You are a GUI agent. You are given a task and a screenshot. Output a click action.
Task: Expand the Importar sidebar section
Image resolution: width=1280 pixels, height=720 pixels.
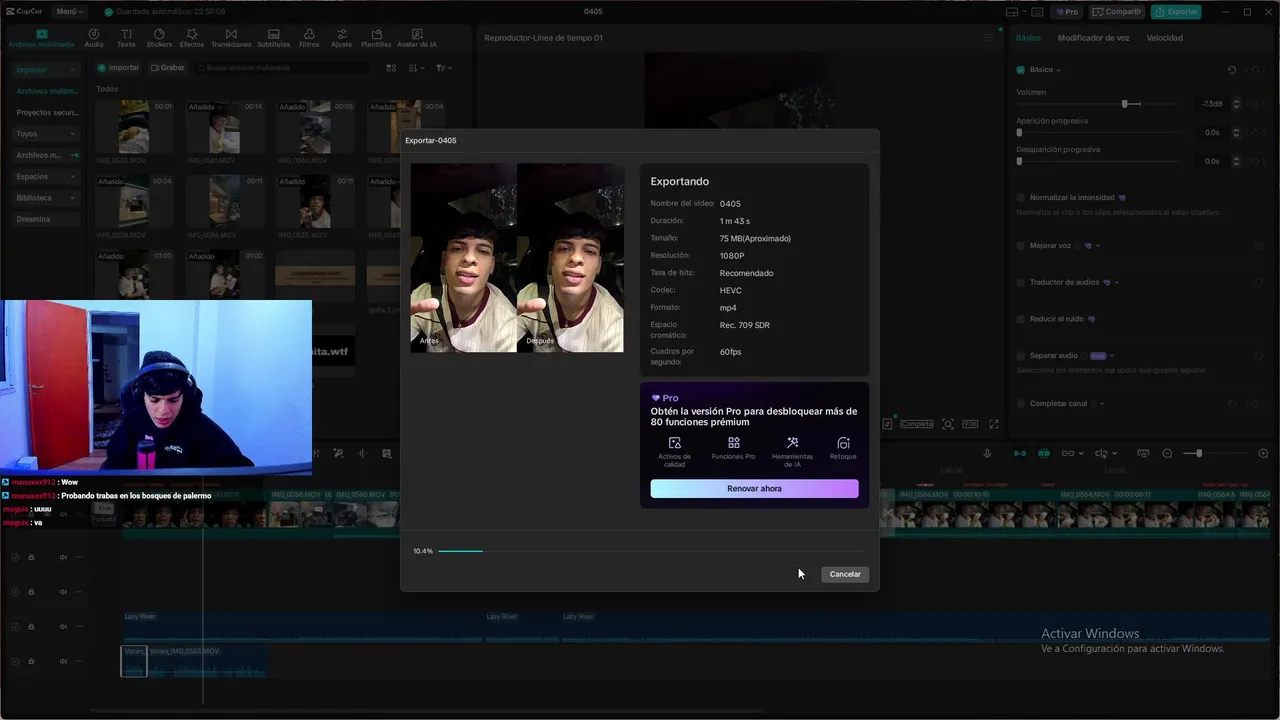[x=46, y=70]
